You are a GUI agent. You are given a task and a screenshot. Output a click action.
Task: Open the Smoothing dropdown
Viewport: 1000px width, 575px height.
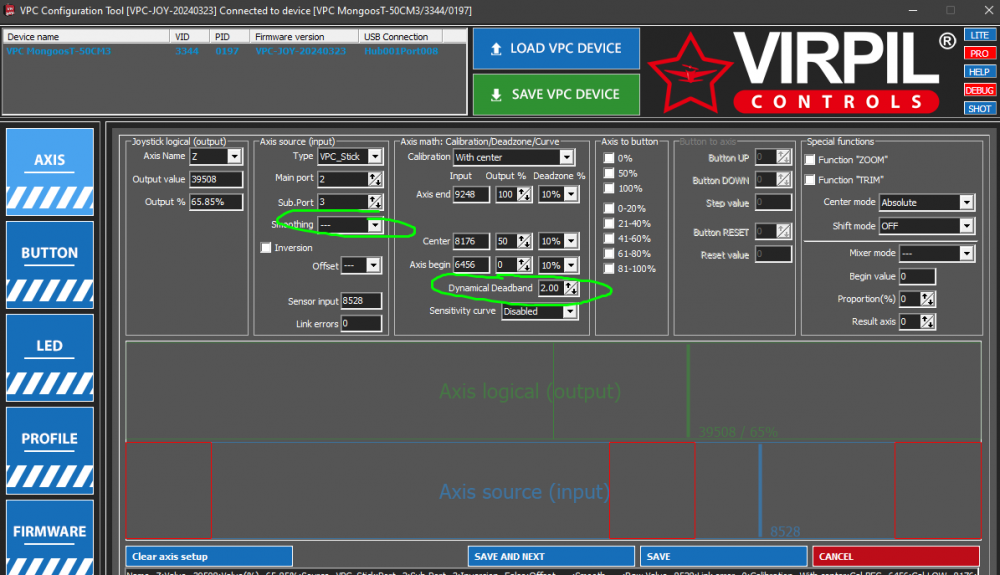pyautogui.click(x=375, y=225)
